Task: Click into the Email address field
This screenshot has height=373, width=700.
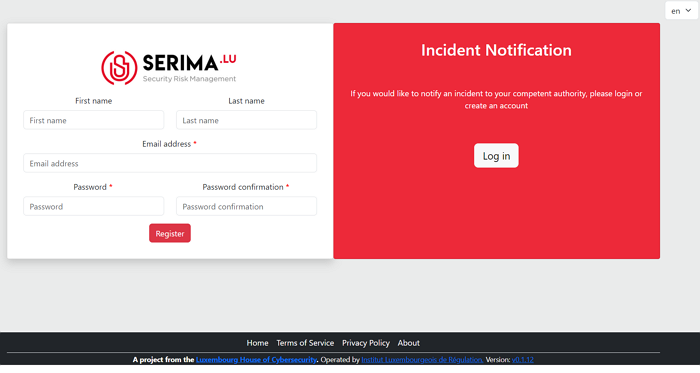Action: [170, 163]
